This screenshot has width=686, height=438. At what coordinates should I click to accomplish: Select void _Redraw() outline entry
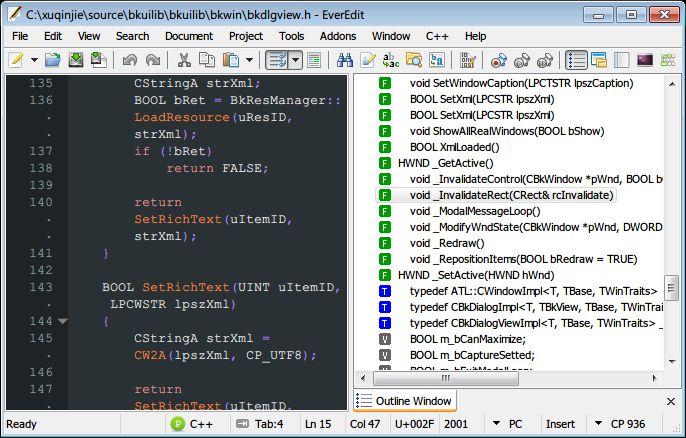[447, 243]
